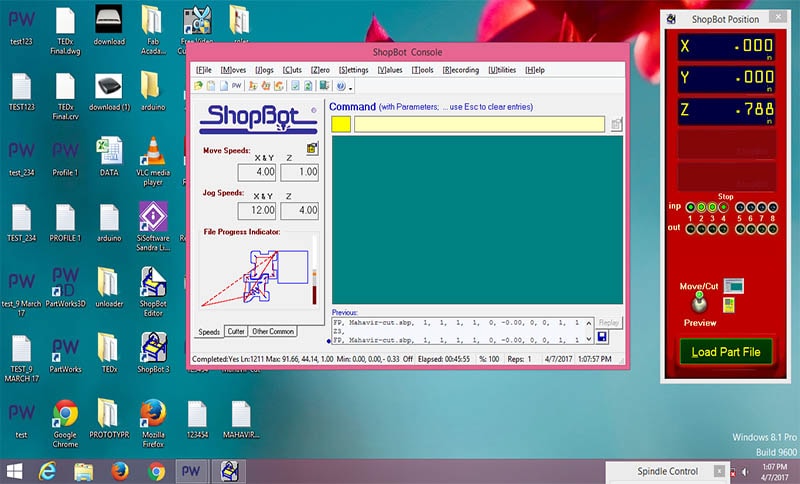Launch PartWorks via the PW toolbar icon
Screen dimensions: 800x484
pos(236,86)
